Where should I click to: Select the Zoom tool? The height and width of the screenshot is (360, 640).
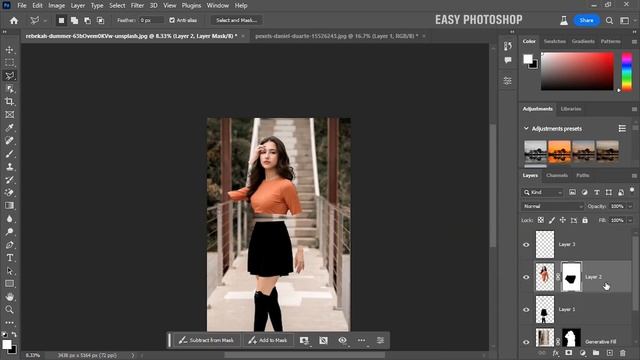tap(9, 310)
